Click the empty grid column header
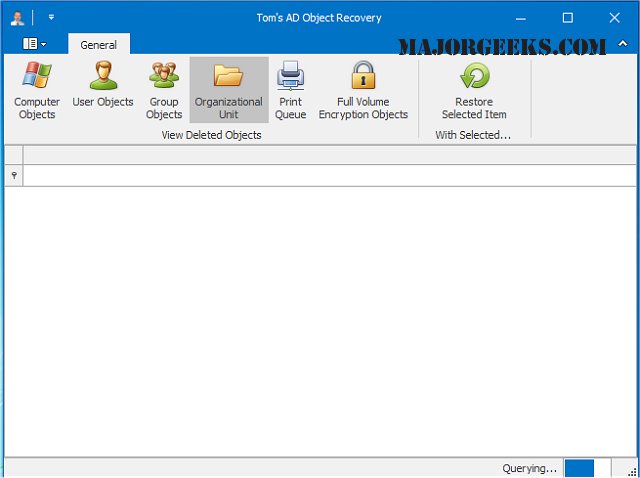Screen dimensions: 640x478 tap(330, 155)
